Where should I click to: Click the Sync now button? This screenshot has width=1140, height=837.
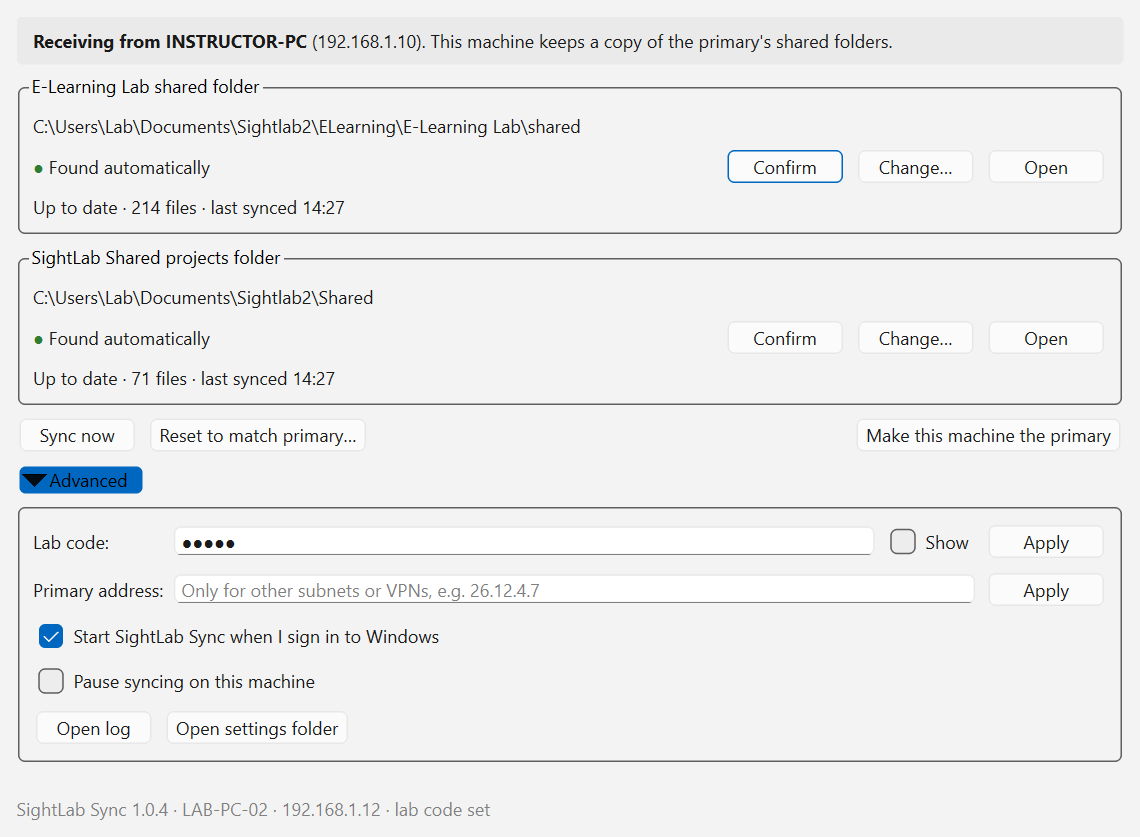tap(77, 436)
